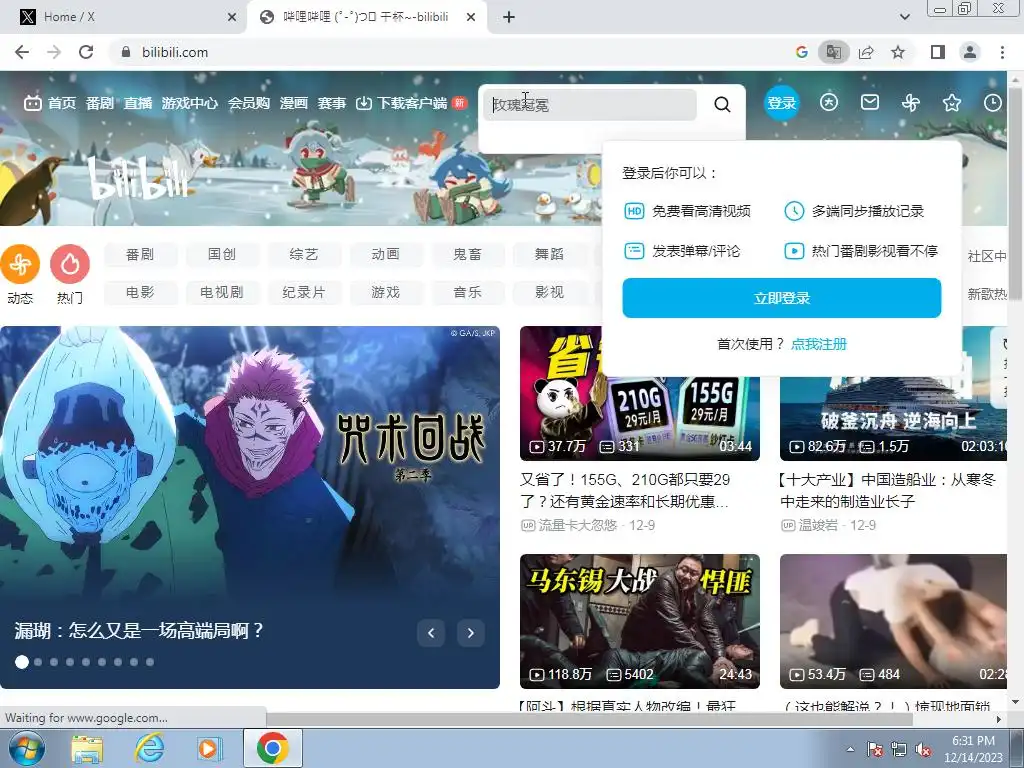Open the 直播 header menu item

(x=138, y=103)
